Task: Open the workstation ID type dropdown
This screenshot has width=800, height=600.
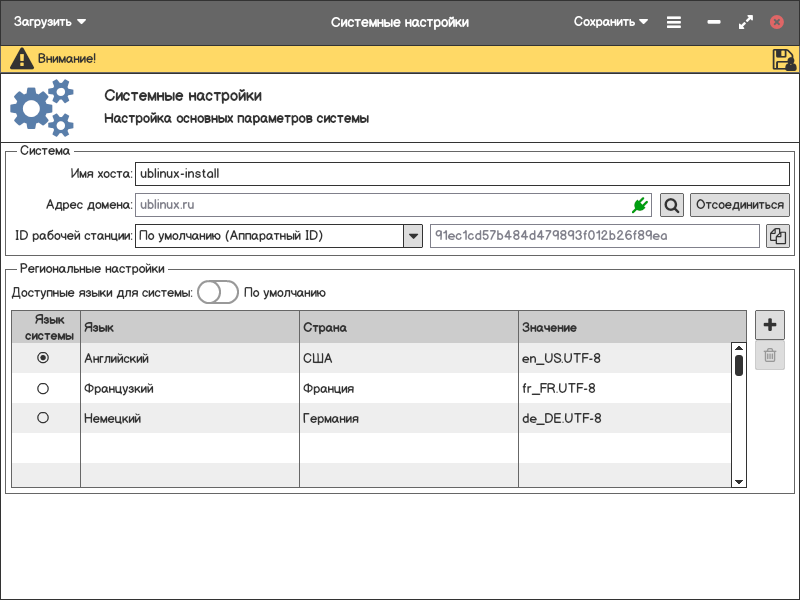Action: (x=413, y=236)
